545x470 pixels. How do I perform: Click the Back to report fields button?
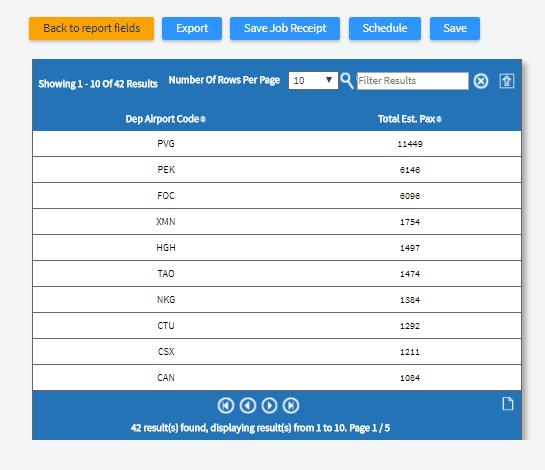click(x=91, y=29)
